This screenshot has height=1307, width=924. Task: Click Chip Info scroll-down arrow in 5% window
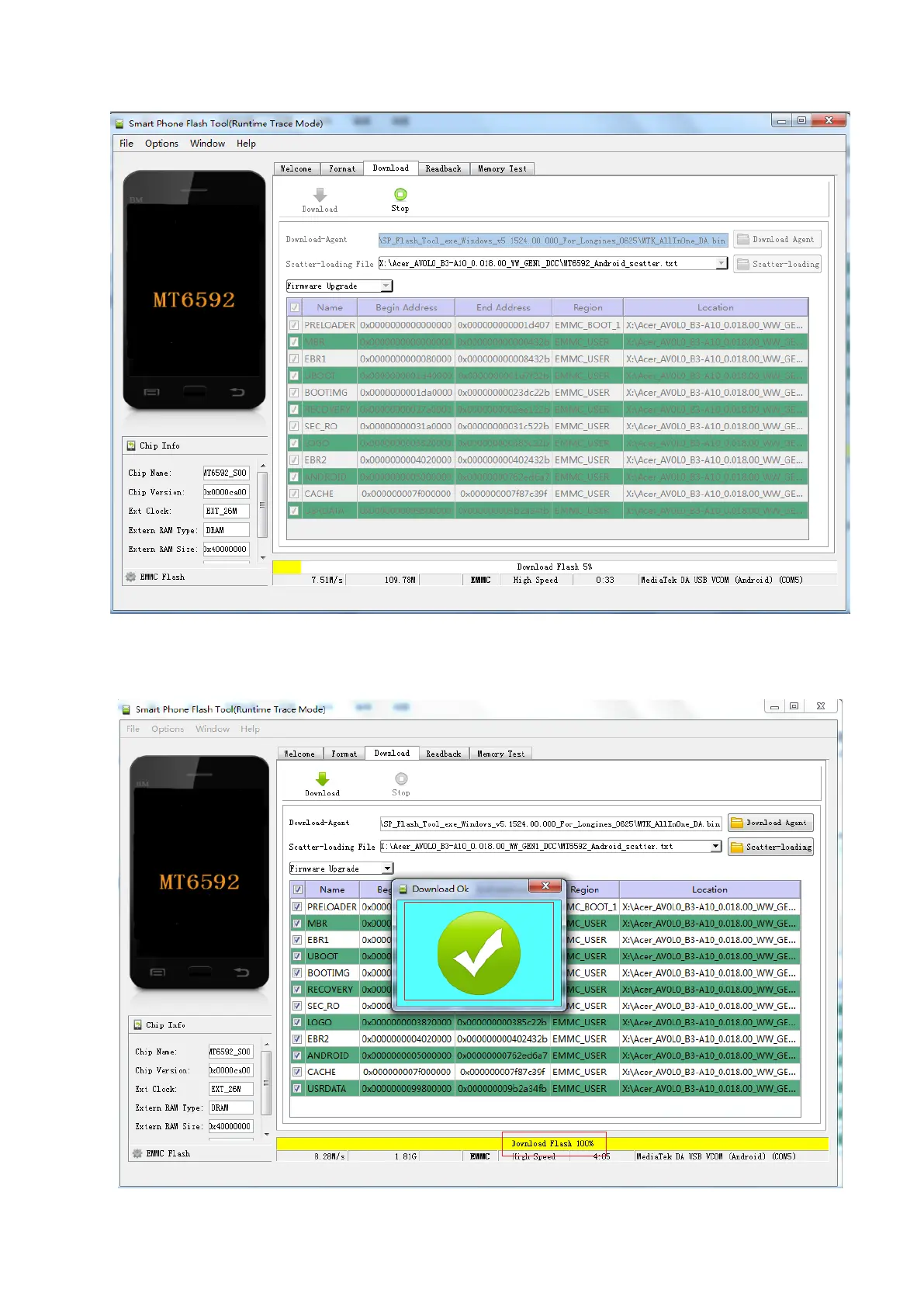coord(262,557)
